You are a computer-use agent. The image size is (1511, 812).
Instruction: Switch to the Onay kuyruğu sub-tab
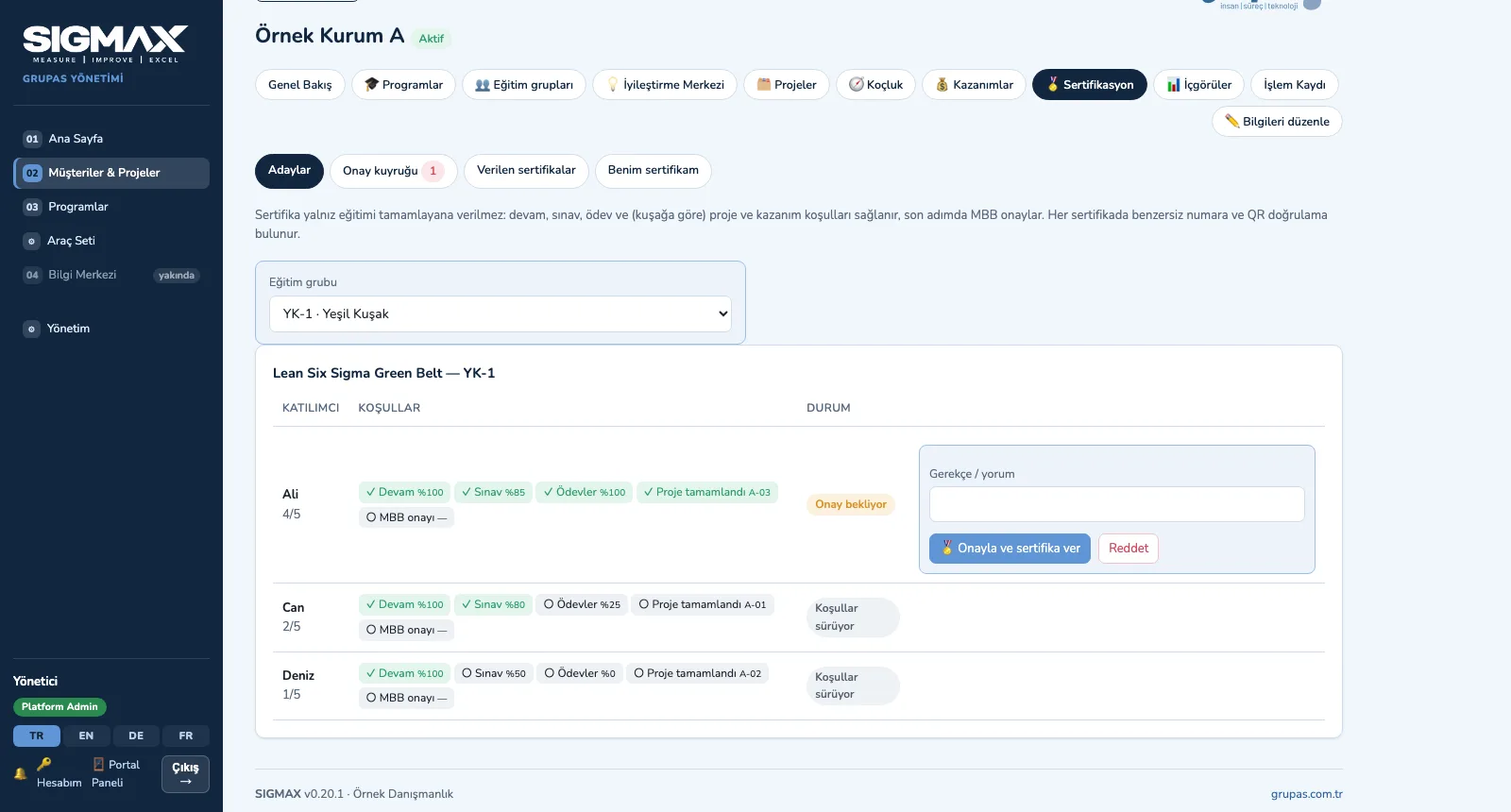pos(394,171)
